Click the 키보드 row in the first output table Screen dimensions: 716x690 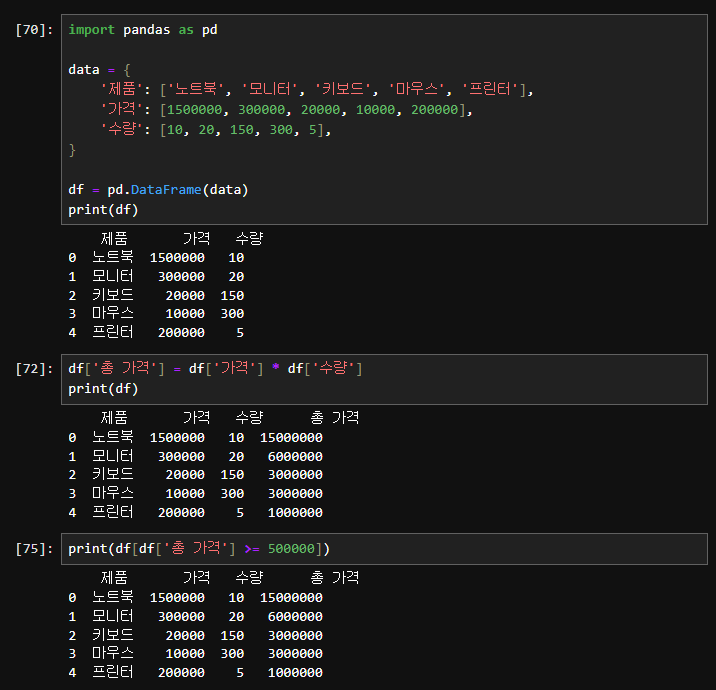pos(157,295)
